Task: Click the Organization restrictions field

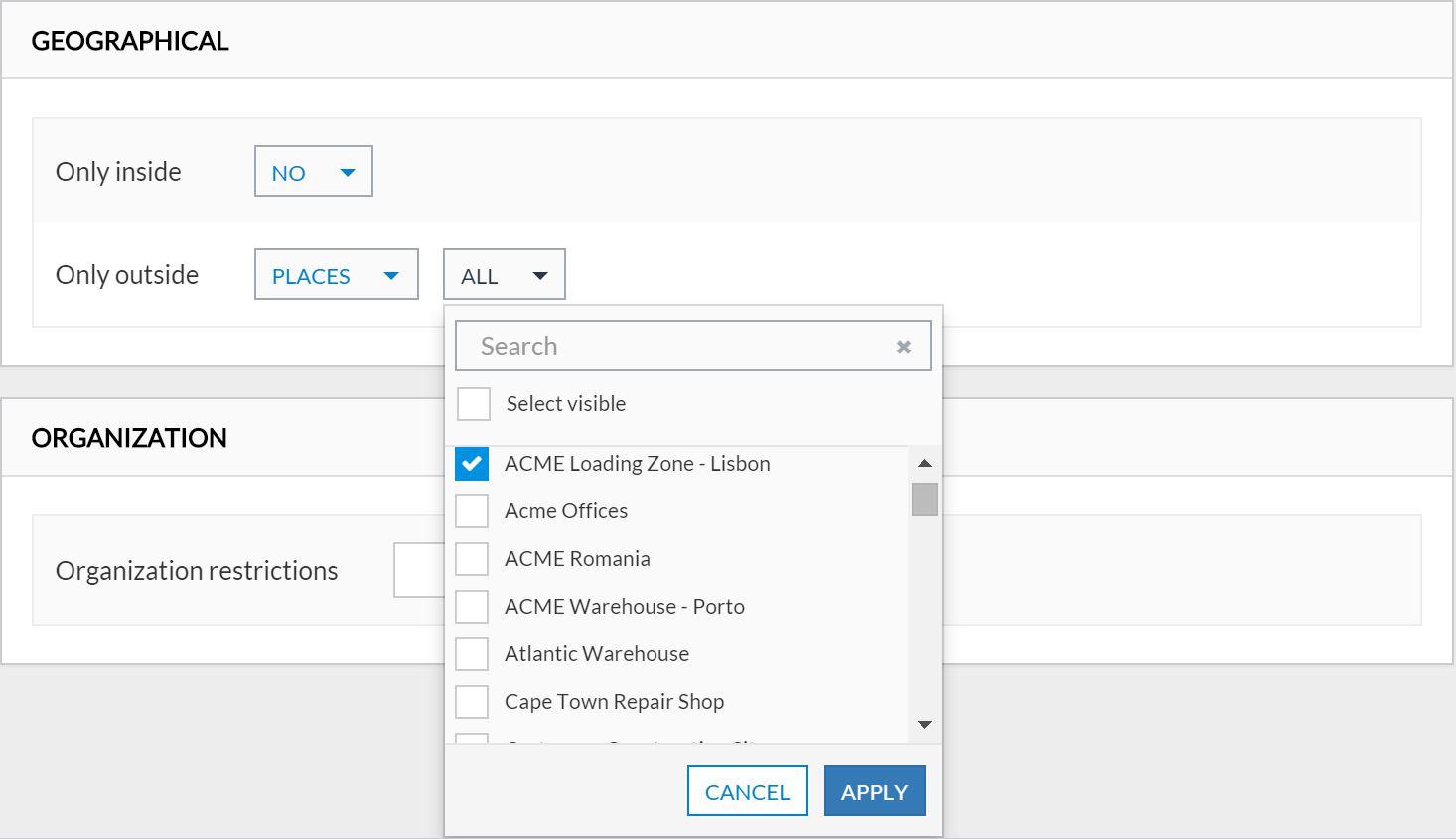Action: point(418,571)
